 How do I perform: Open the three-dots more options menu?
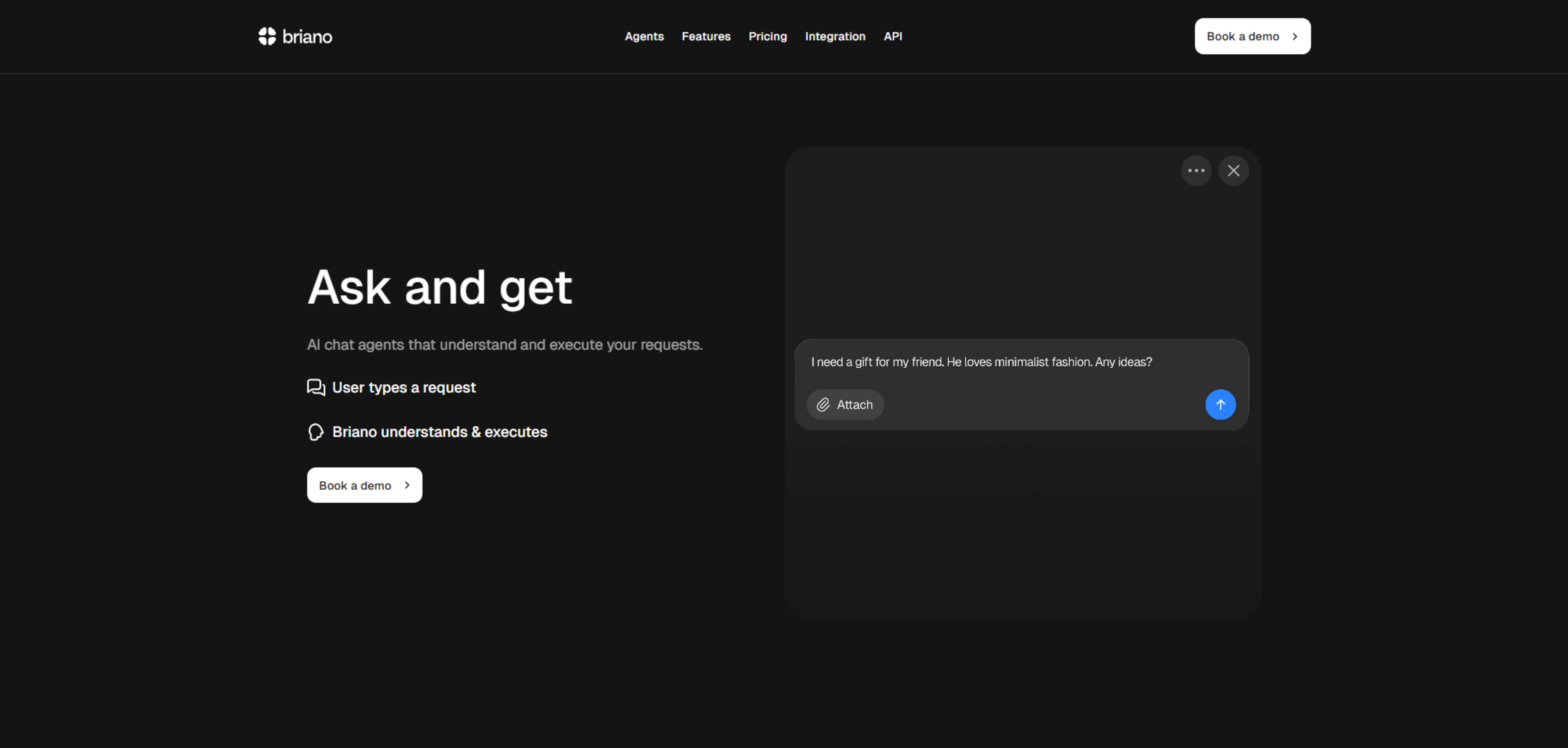click(x=1196, y=171)
